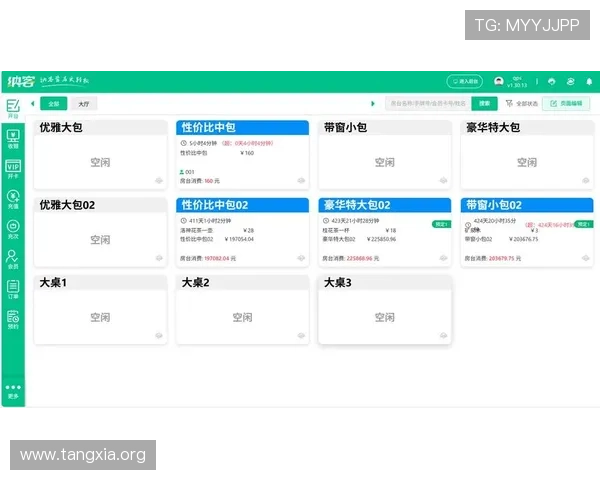Viewport: 600px width, 480px height.
Task: Open the 带窗小包02 room card header
Action: [527, 205]
